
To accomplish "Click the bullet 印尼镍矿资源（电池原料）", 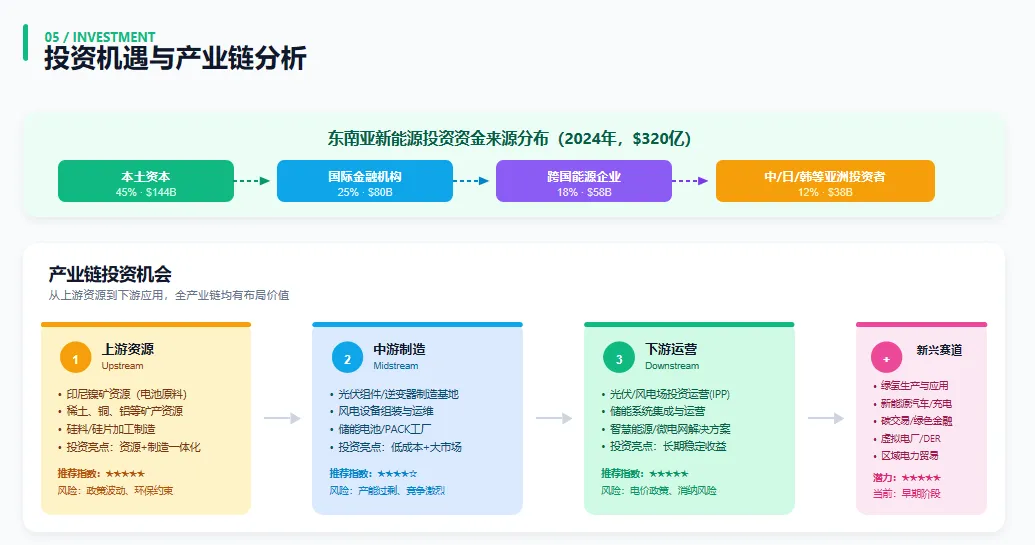I will [127, 394].
